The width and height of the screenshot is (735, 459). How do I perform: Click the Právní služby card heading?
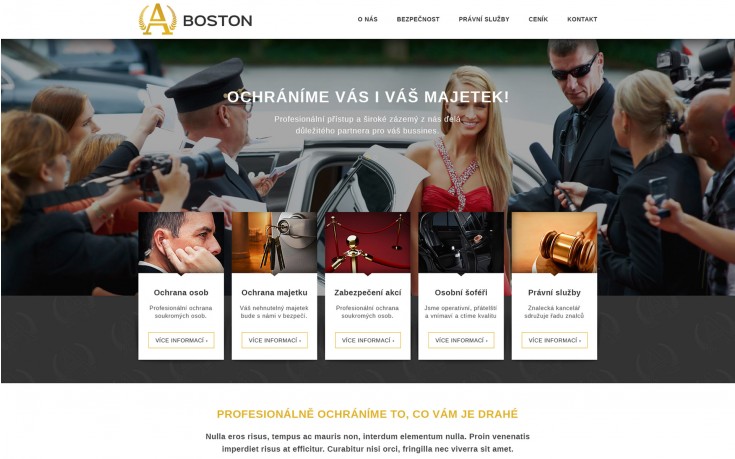tap(554, 293)
